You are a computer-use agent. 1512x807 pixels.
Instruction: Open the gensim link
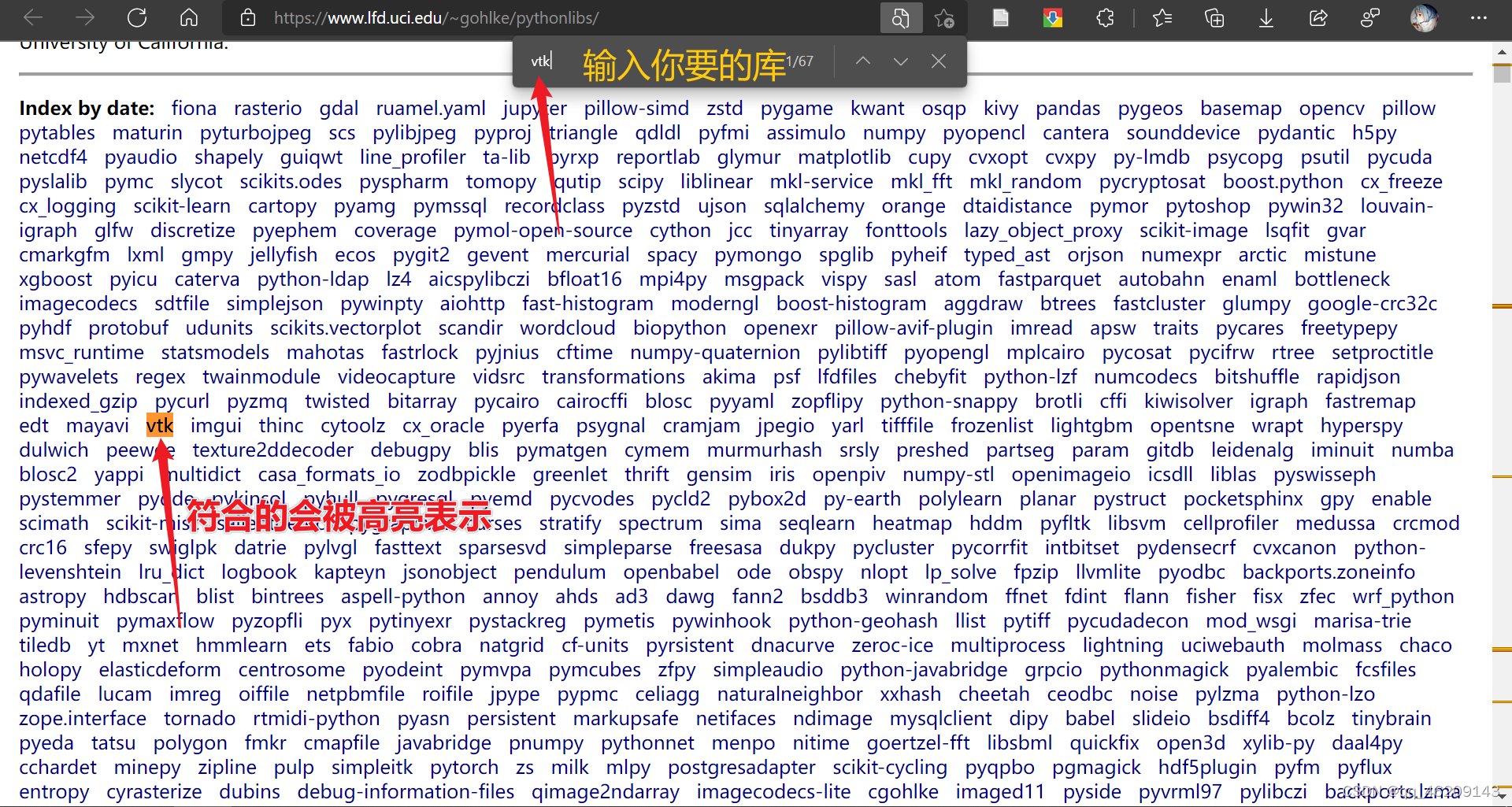[x=719, y=475]
